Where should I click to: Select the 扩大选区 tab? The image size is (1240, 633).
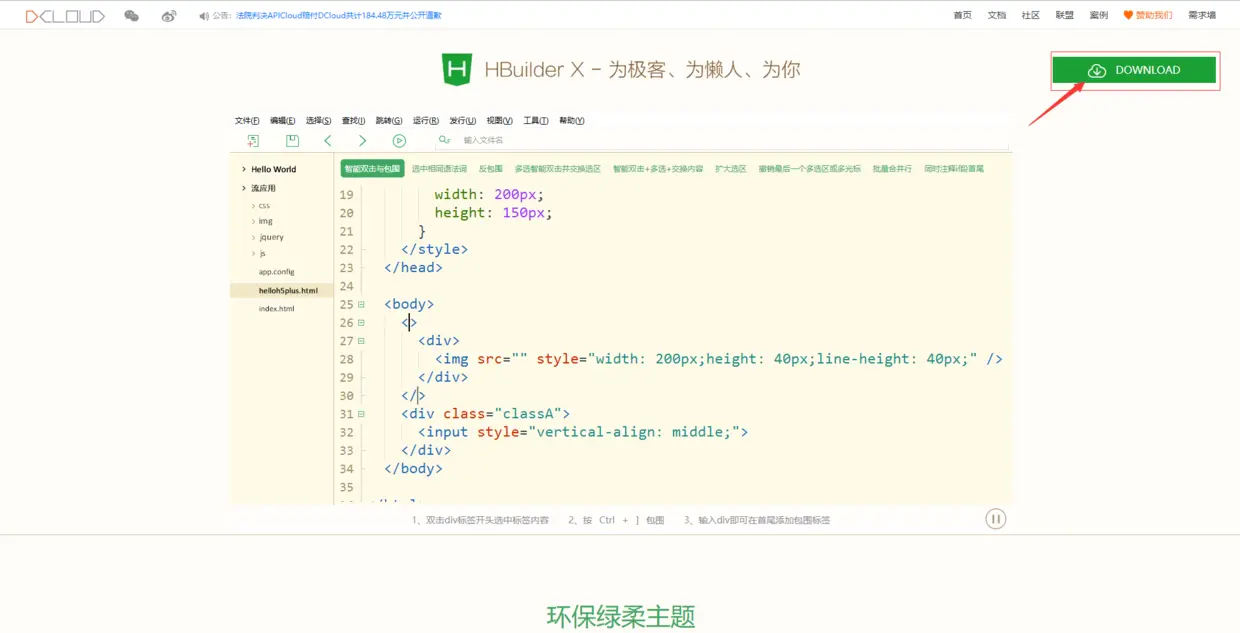[x=730, y=169]
